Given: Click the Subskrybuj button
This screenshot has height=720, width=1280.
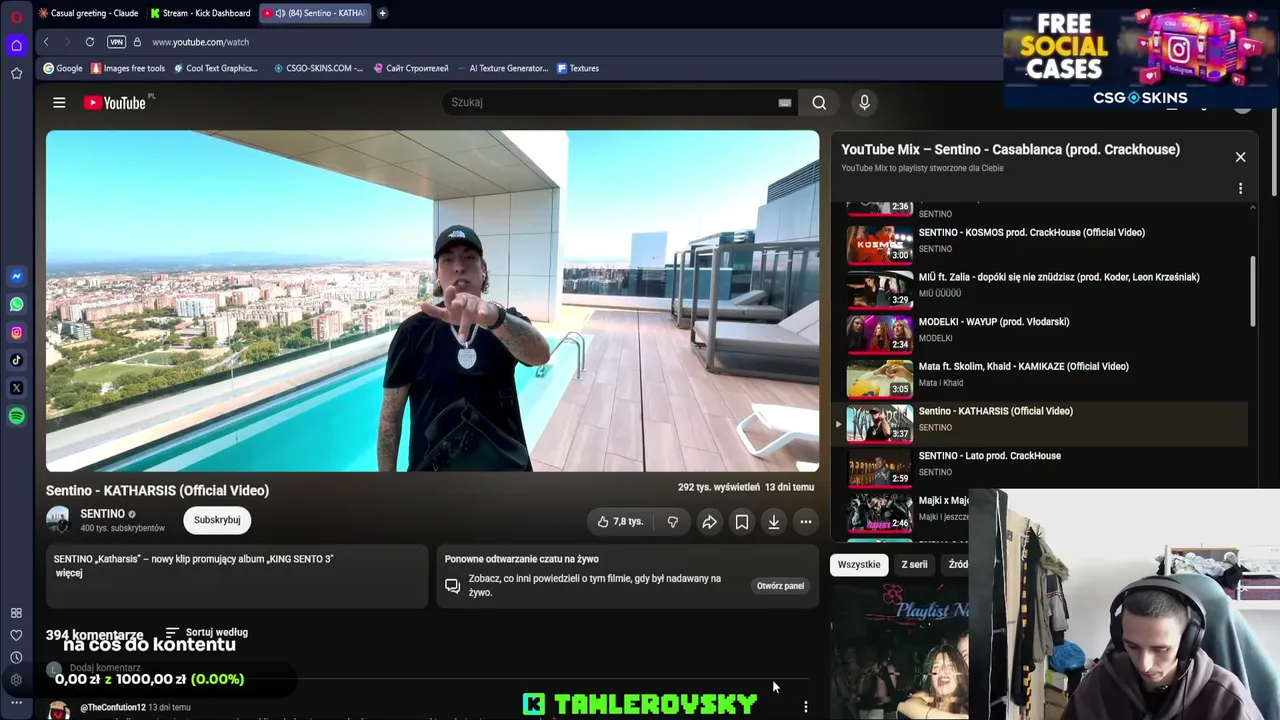Looking at the screenshot, I should tap(217, 520).
